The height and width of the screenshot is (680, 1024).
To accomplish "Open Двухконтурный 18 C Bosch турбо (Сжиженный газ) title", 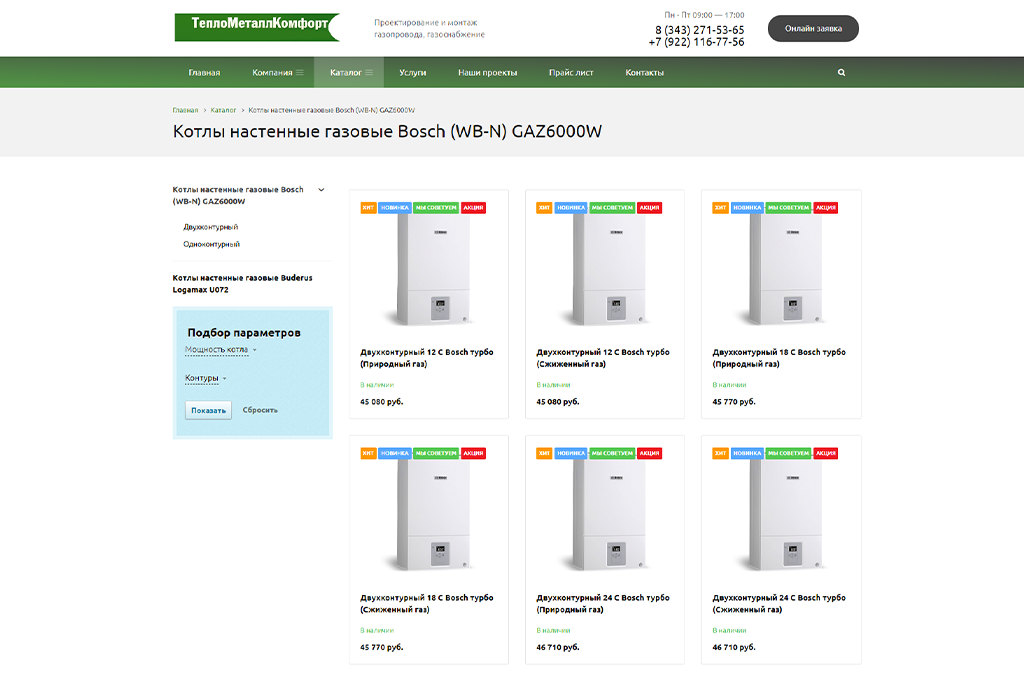I will (426, 604).
